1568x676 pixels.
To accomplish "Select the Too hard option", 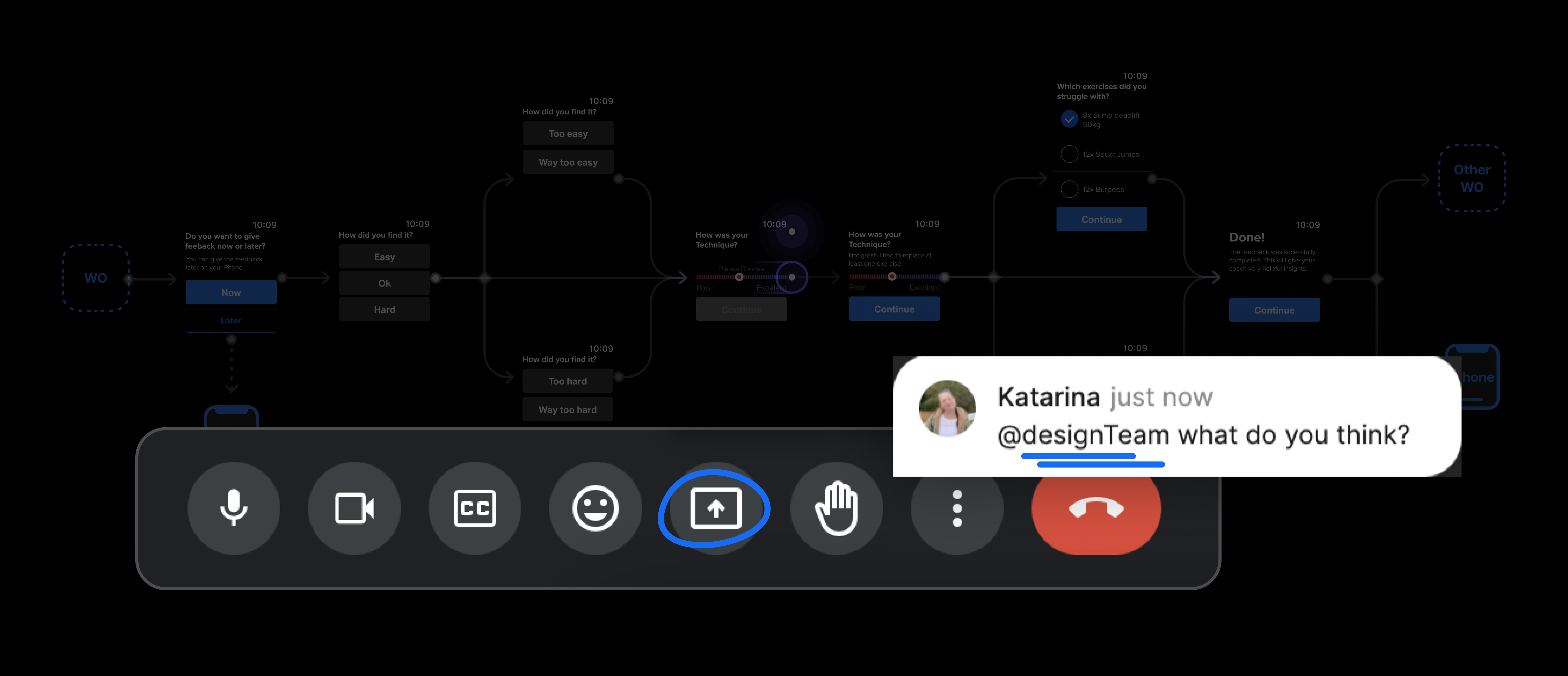I will (x=567, y=381).
